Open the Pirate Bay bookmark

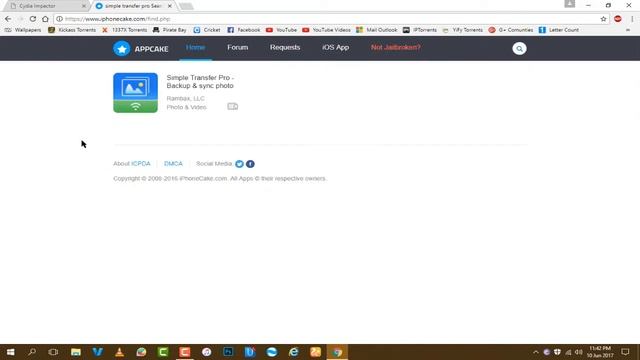coord(170,30)
